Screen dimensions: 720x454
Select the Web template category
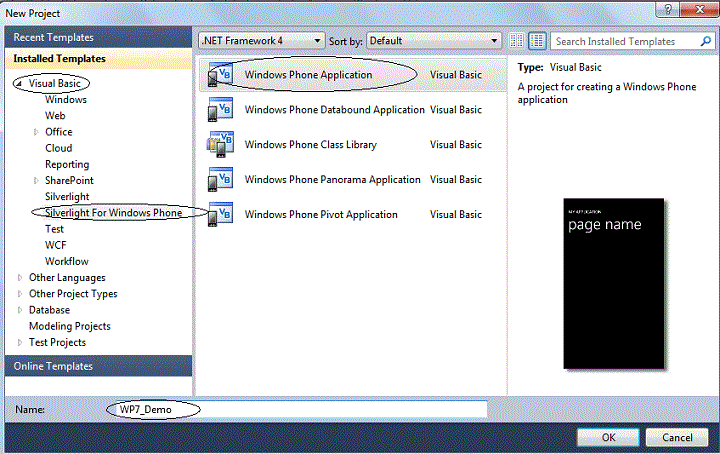pyautogui.click(x=55, y=116)
